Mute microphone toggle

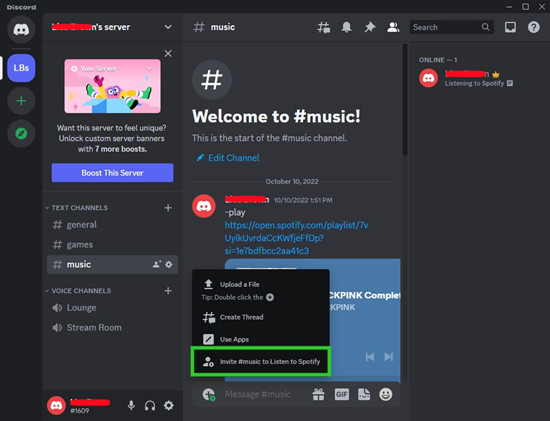pyautogui.click(x=131, y=406)
